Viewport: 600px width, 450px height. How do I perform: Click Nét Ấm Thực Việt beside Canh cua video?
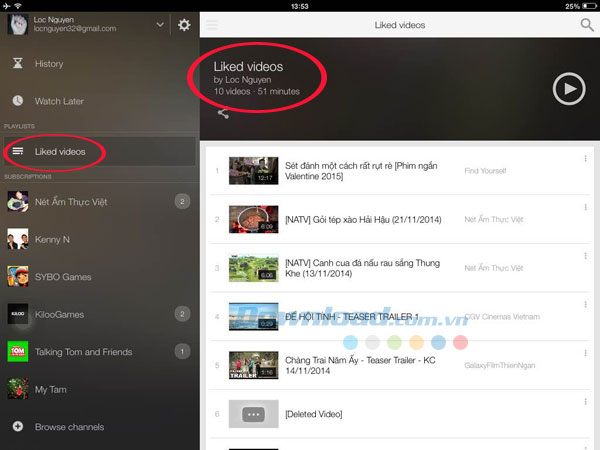click(494, 268)
